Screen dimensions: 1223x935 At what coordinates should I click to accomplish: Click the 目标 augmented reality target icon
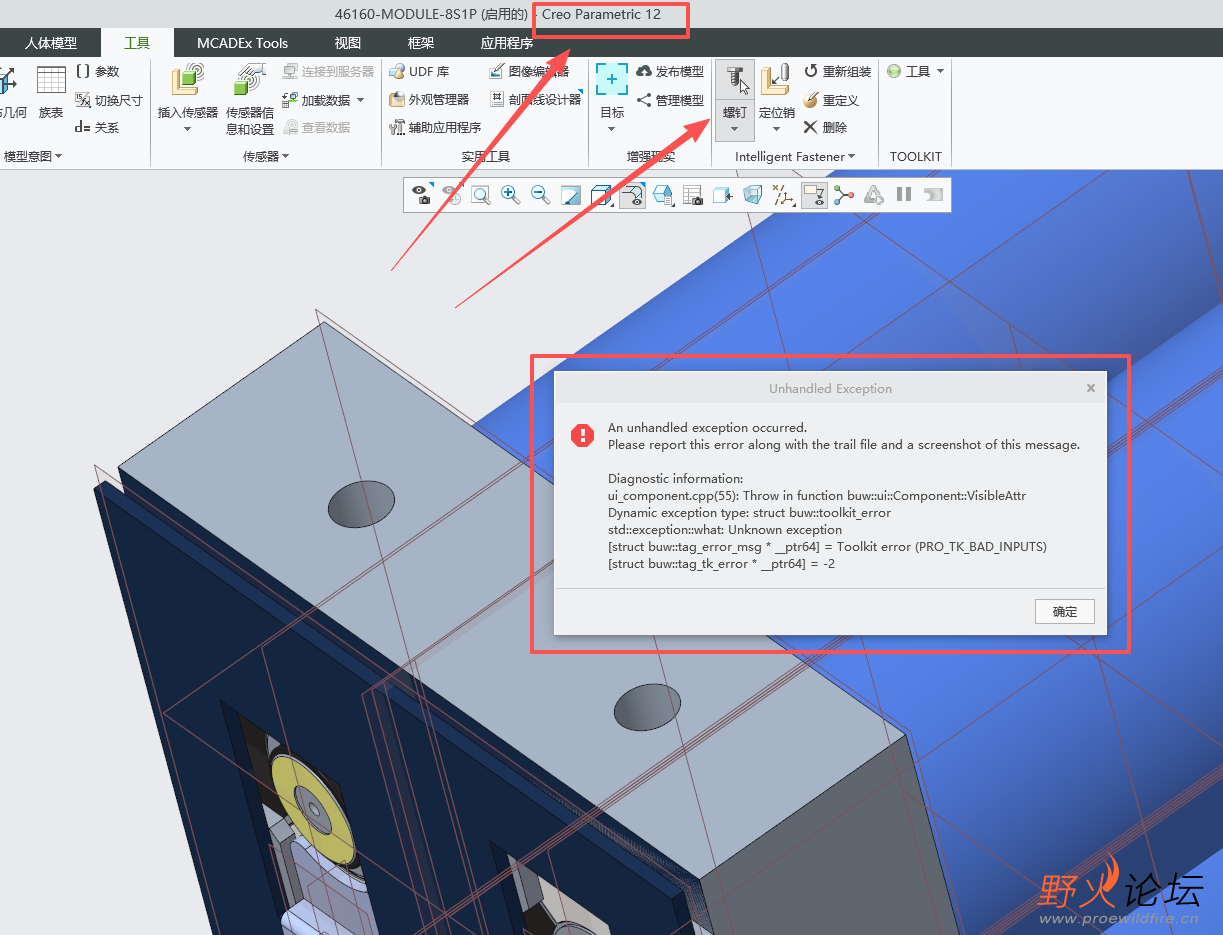[x=612, y=79]
